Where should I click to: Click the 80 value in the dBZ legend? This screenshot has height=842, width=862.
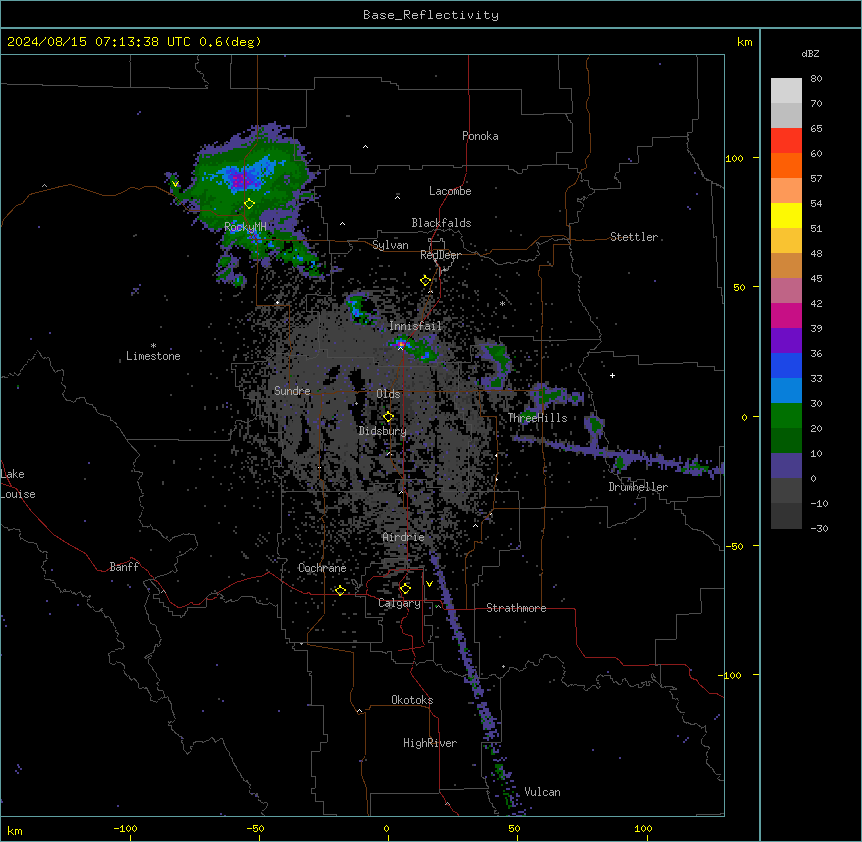pos(816,79)
